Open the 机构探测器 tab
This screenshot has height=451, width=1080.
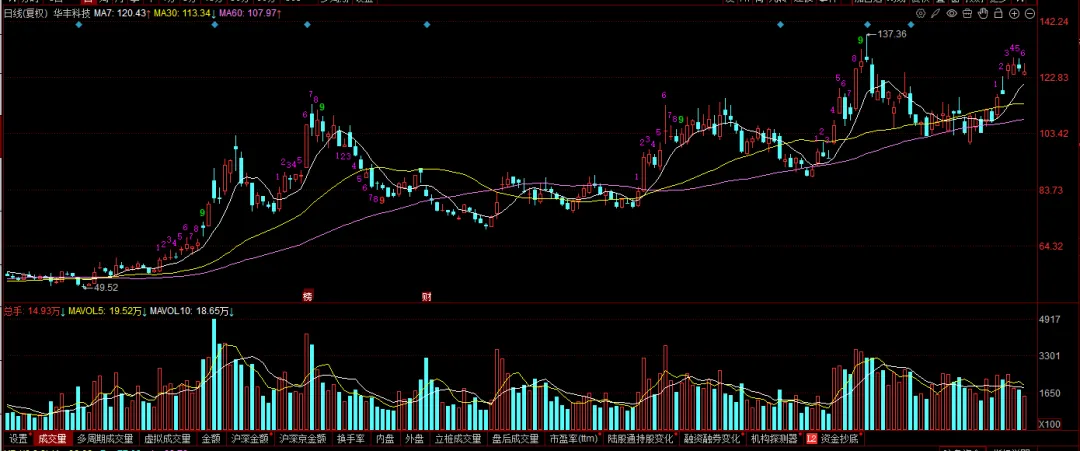click(774, 439)
